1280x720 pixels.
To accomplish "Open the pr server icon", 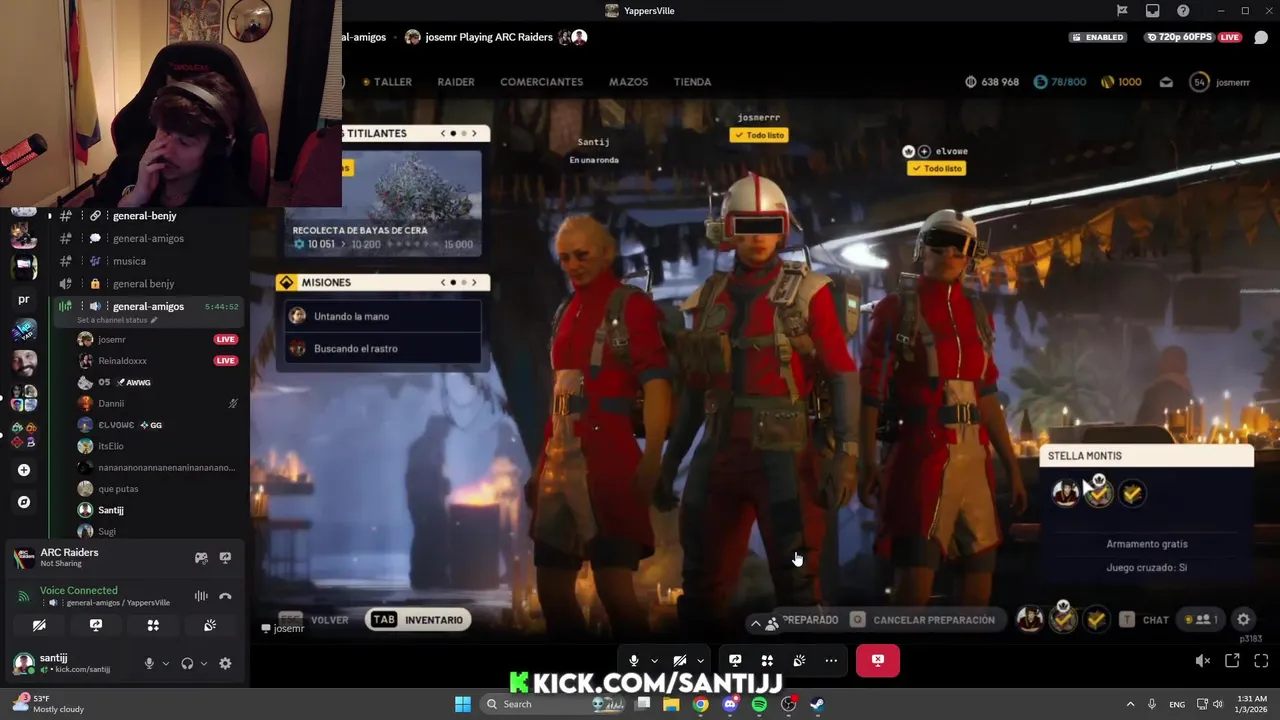I will coord(24,299).
